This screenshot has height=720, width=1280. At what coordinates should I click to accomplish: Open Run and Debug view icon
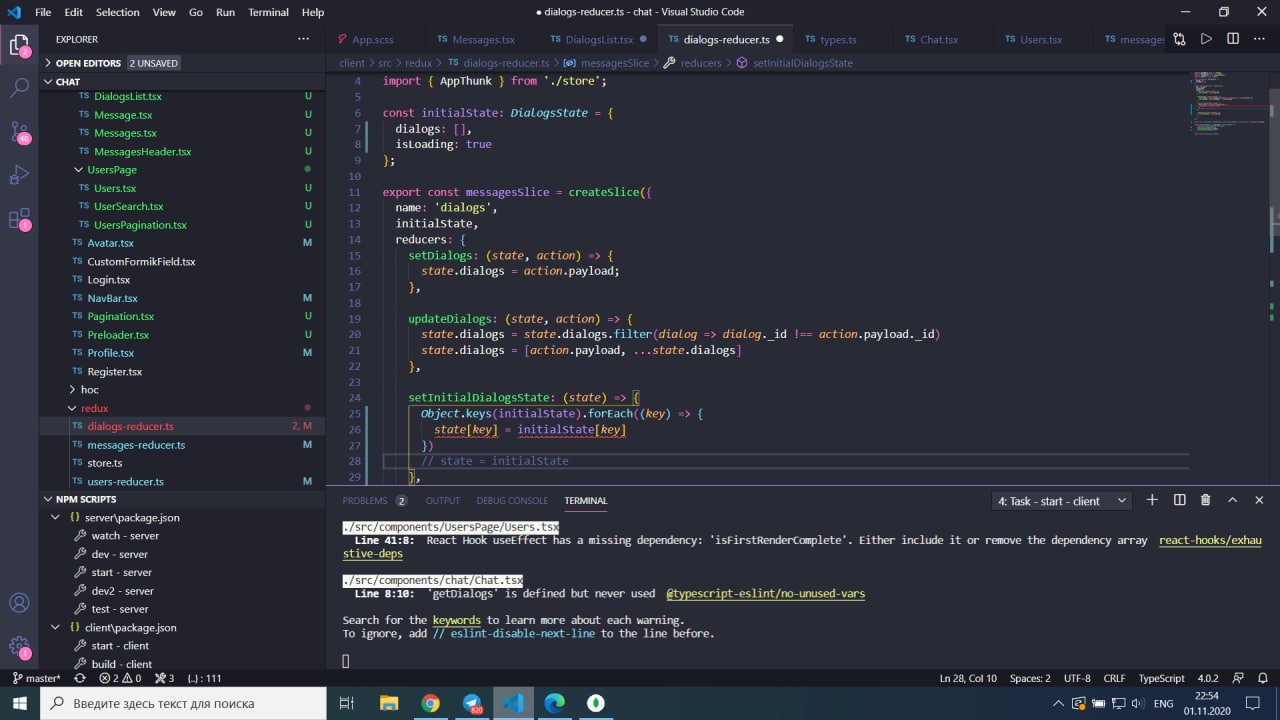tap(19, 176)
